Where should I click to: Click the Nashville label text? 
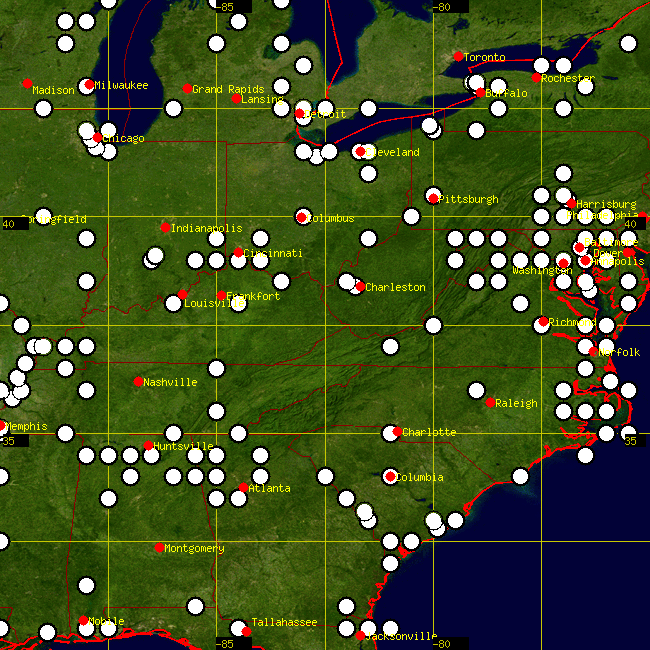[170, 382]
